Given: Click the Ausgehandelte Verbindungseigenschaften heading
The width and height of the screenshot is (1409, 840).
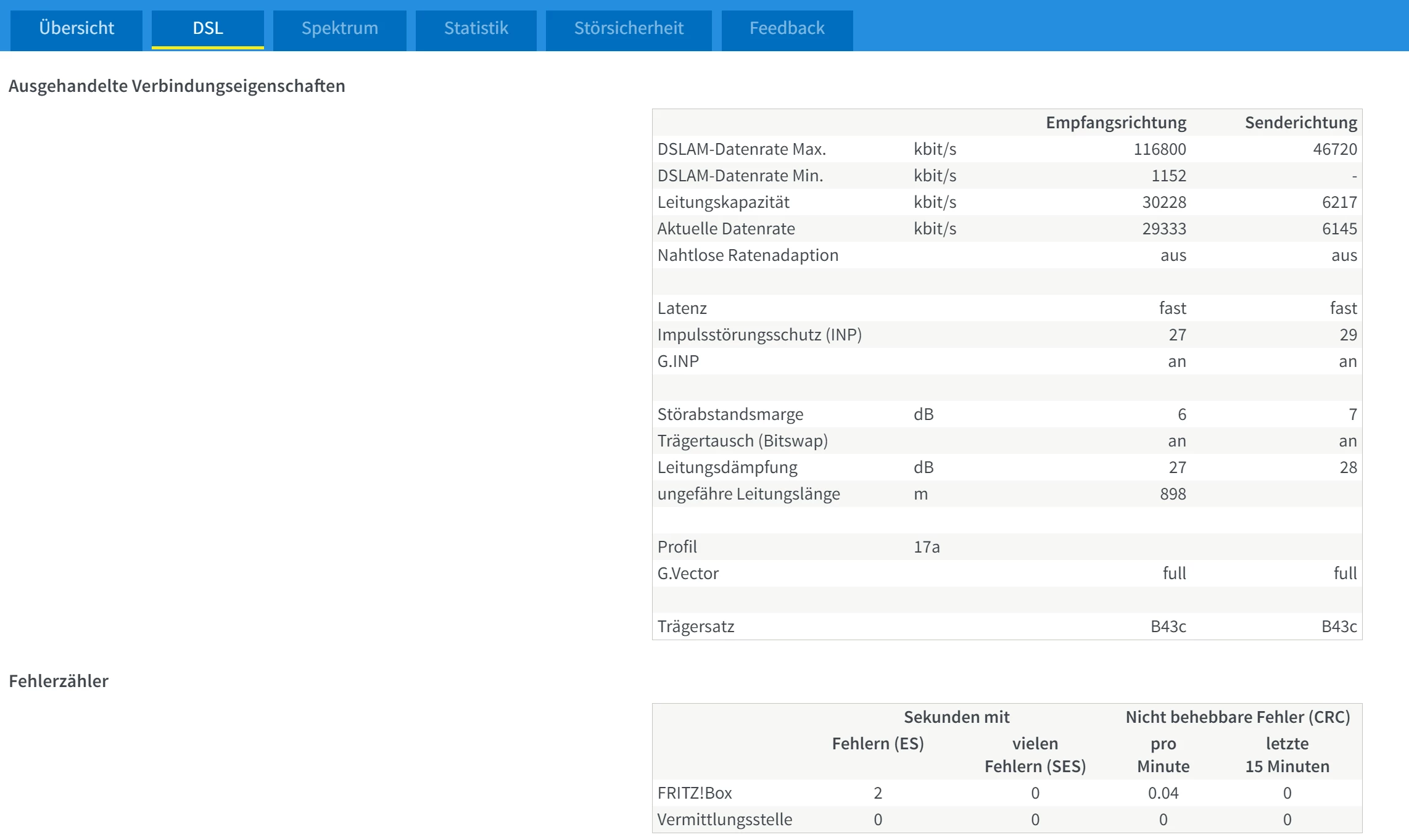Looking at the screenshot, I should (176, 86).
